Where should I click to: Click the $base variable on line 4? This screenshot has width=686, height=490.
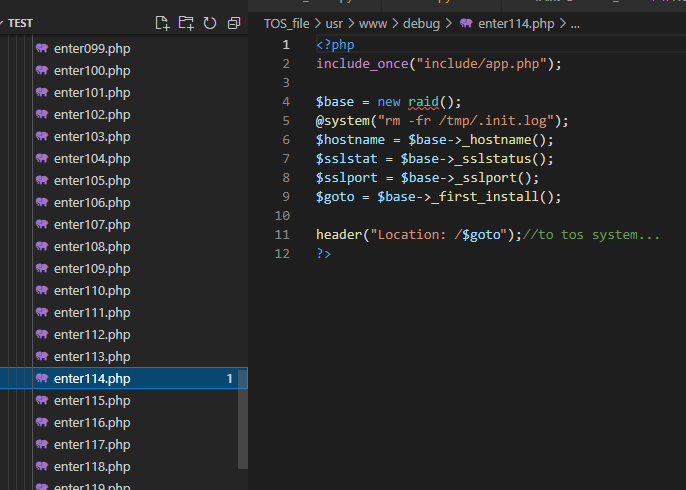pyautogui.click(x=335, y=102)
